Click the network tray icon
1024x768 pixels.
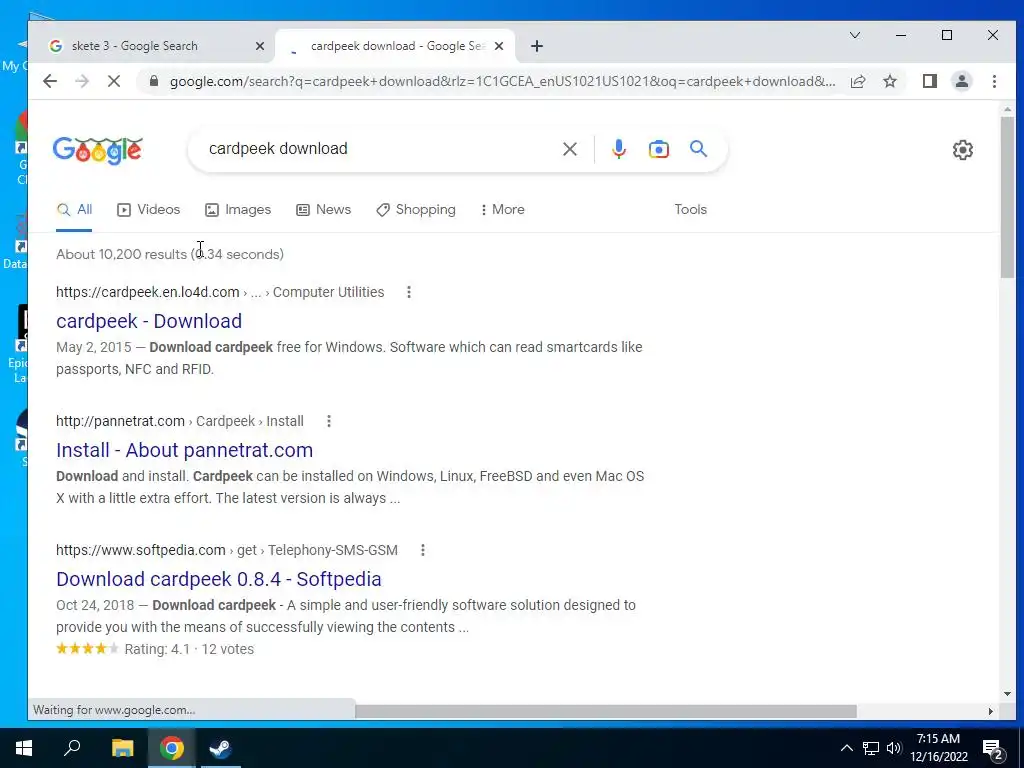tap(871, 748)
